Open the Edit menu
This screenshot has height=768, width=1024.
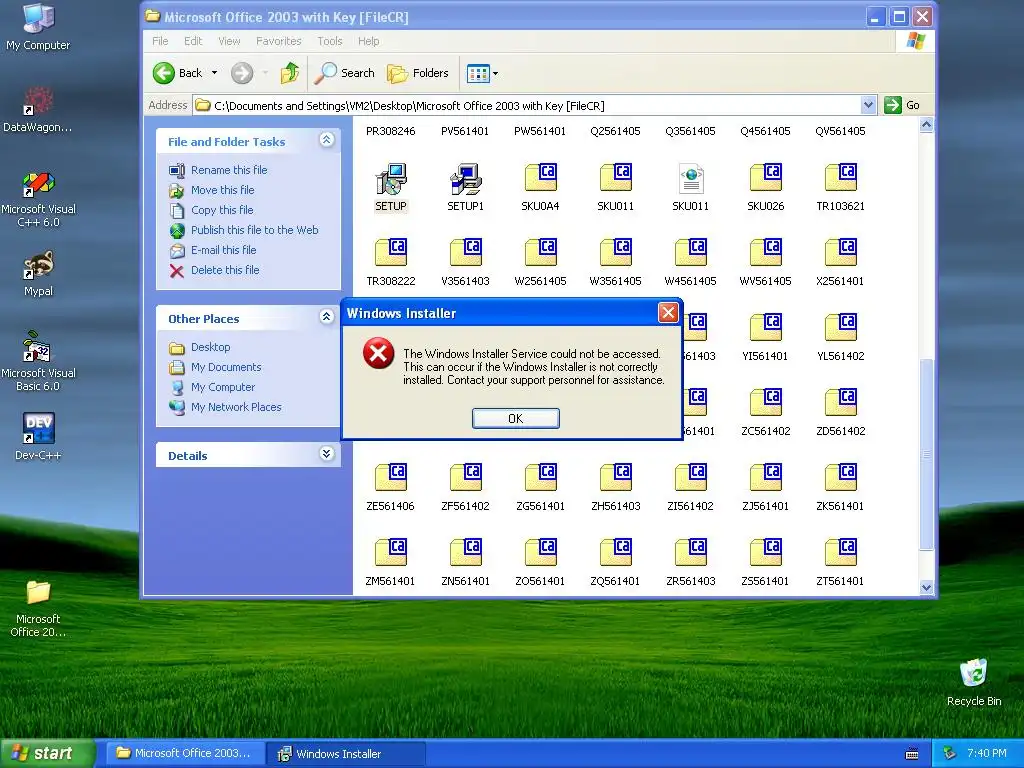[x=193, y=41]
